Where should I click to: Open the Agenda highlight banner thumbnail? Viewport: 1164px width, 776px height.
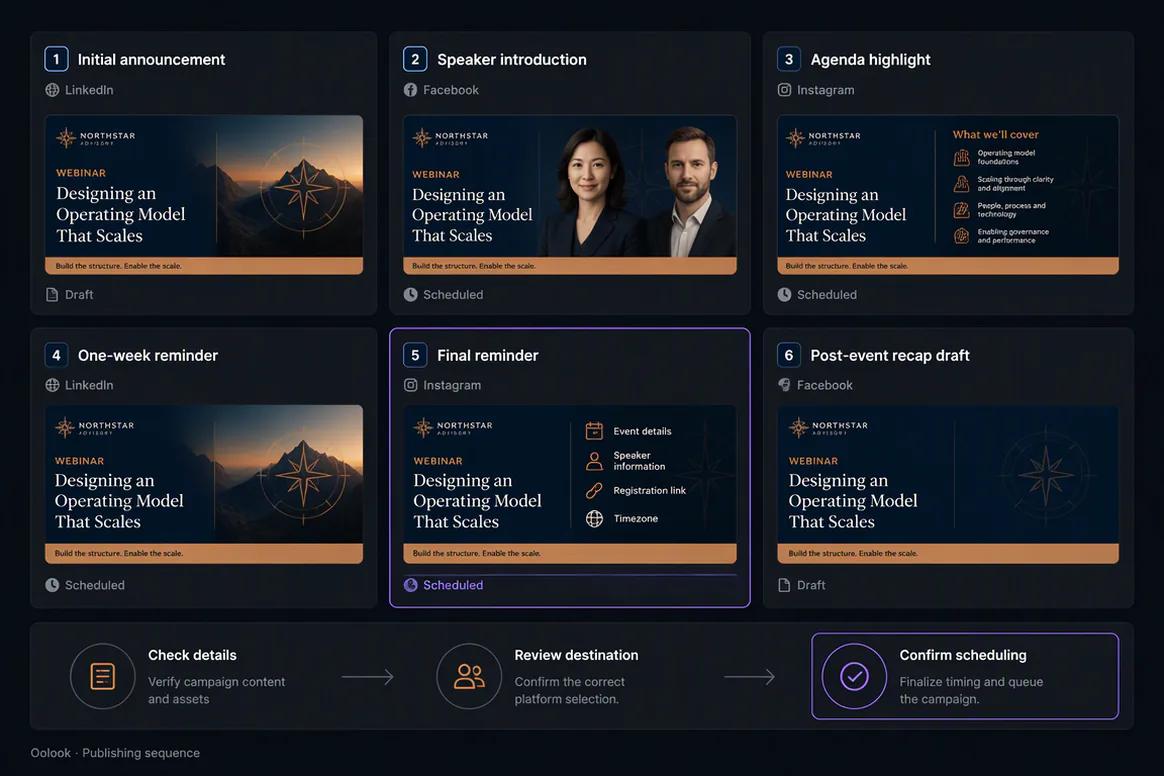click(948, 195)
